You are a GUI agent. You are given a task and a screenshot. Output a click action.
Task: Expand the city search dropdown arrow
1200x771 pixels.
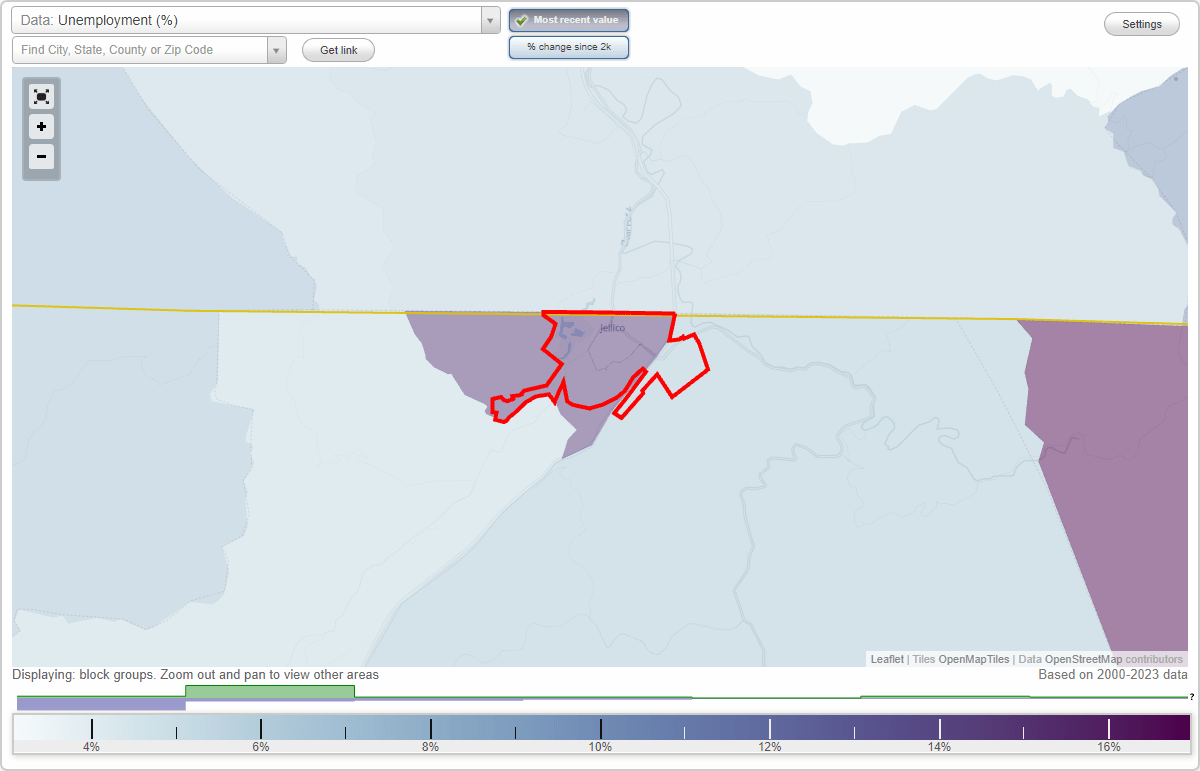[277, 49]
